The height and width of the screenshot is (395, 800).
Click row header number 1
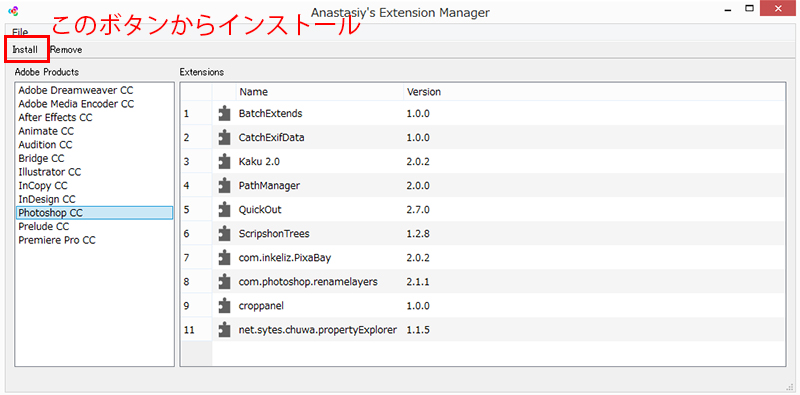click(196, 113)
